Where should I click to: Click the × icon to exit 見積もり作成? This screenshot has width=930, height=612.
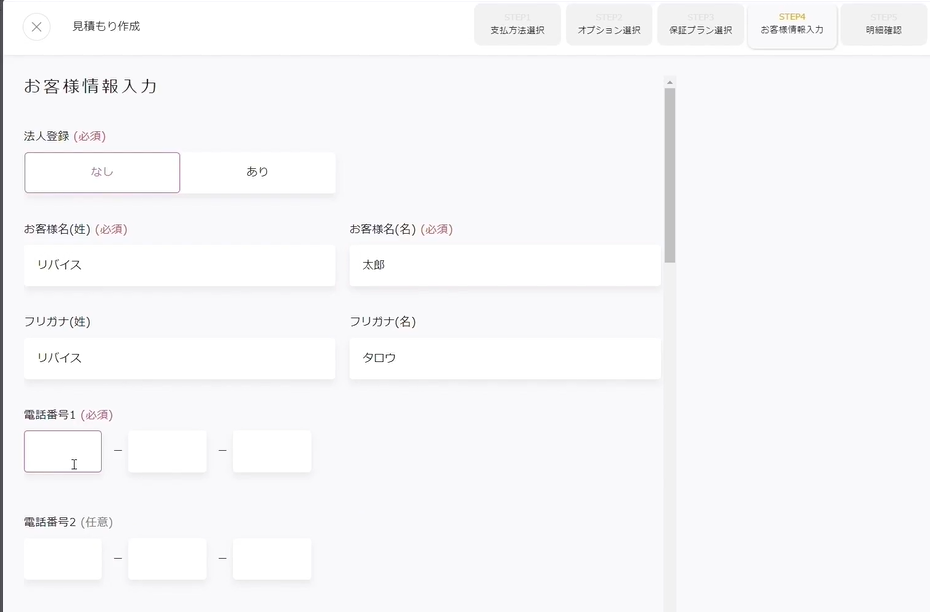tap(36, 27)
